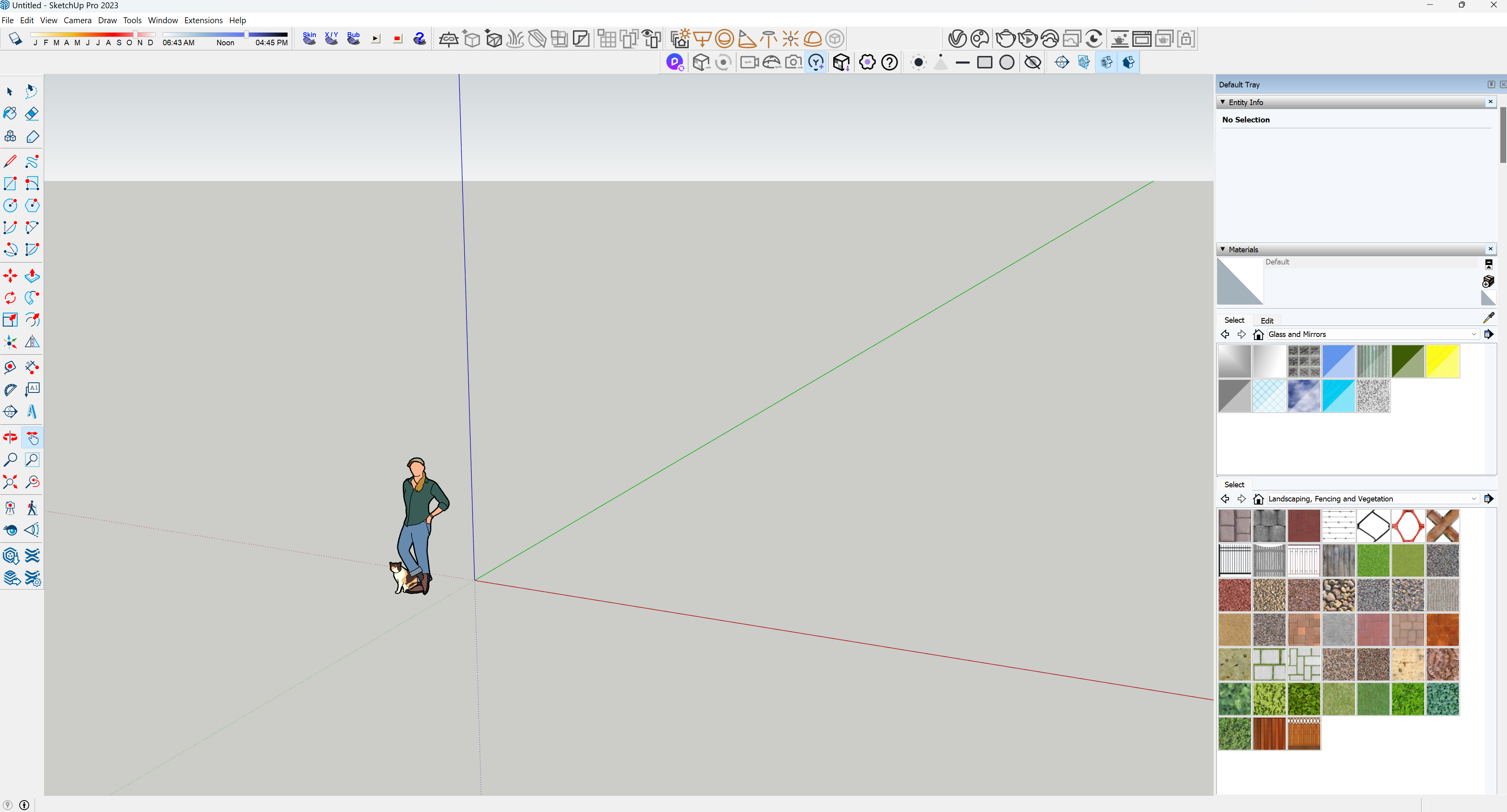Collapse the Entity Info panel
The image size is (1507, 812).
tap(1222, 102)
